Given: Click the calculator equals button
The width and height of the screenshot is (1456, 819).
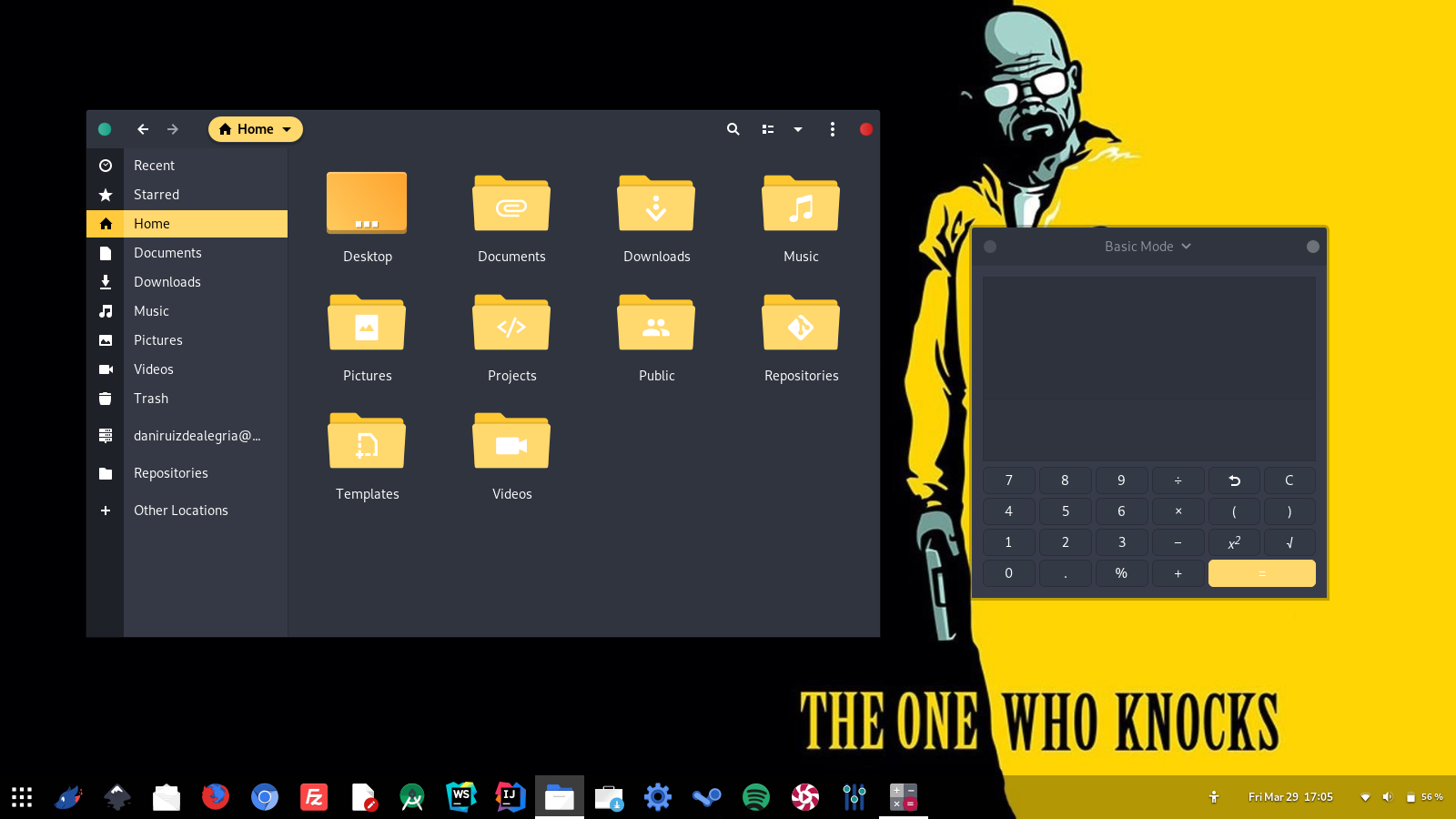Looking at the screenshot, I should pyautogui.click(x=1262, y=573).
